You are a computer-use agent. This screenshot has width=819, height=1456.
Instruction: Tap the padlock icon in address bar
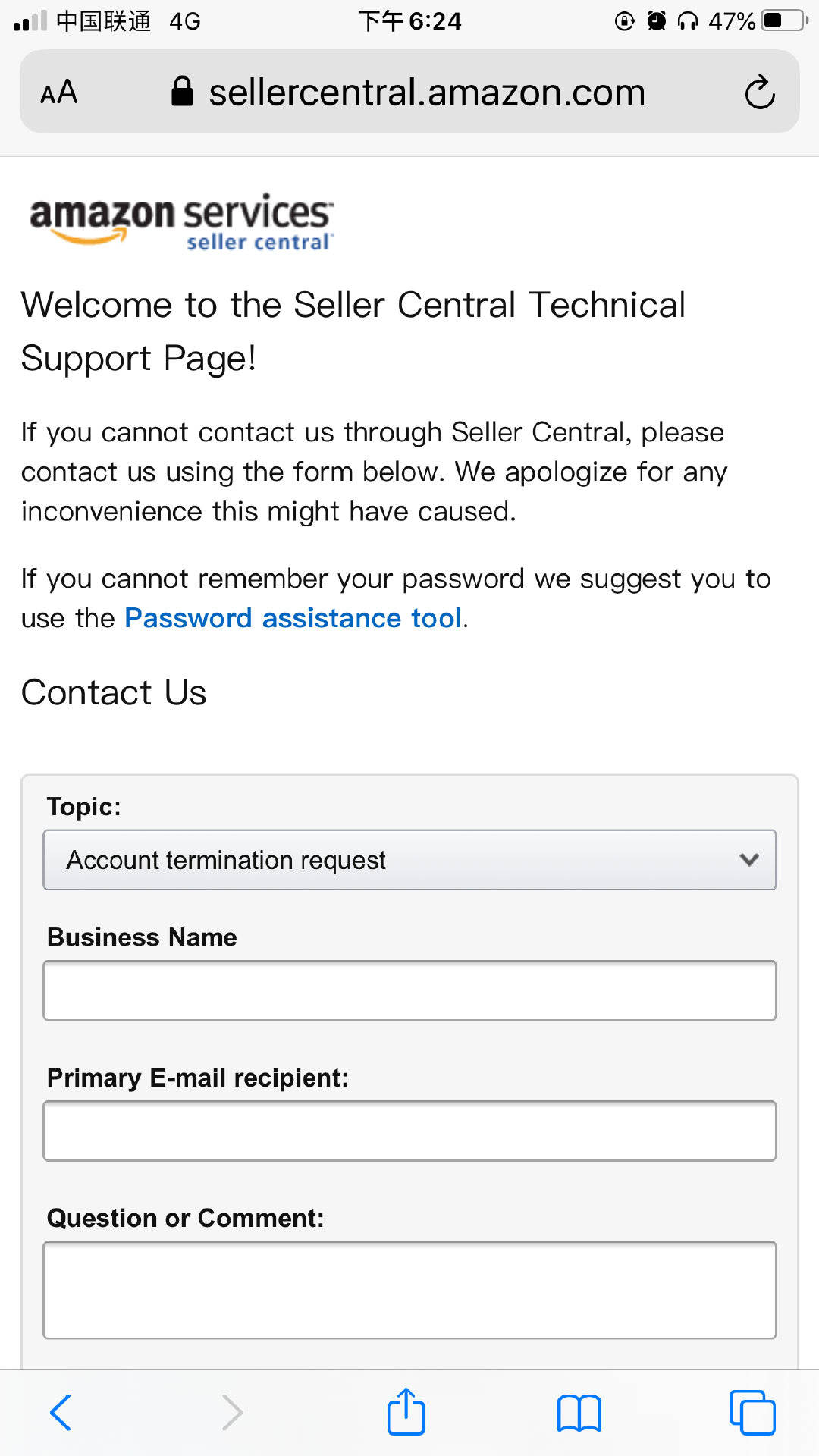click(182, 92)
